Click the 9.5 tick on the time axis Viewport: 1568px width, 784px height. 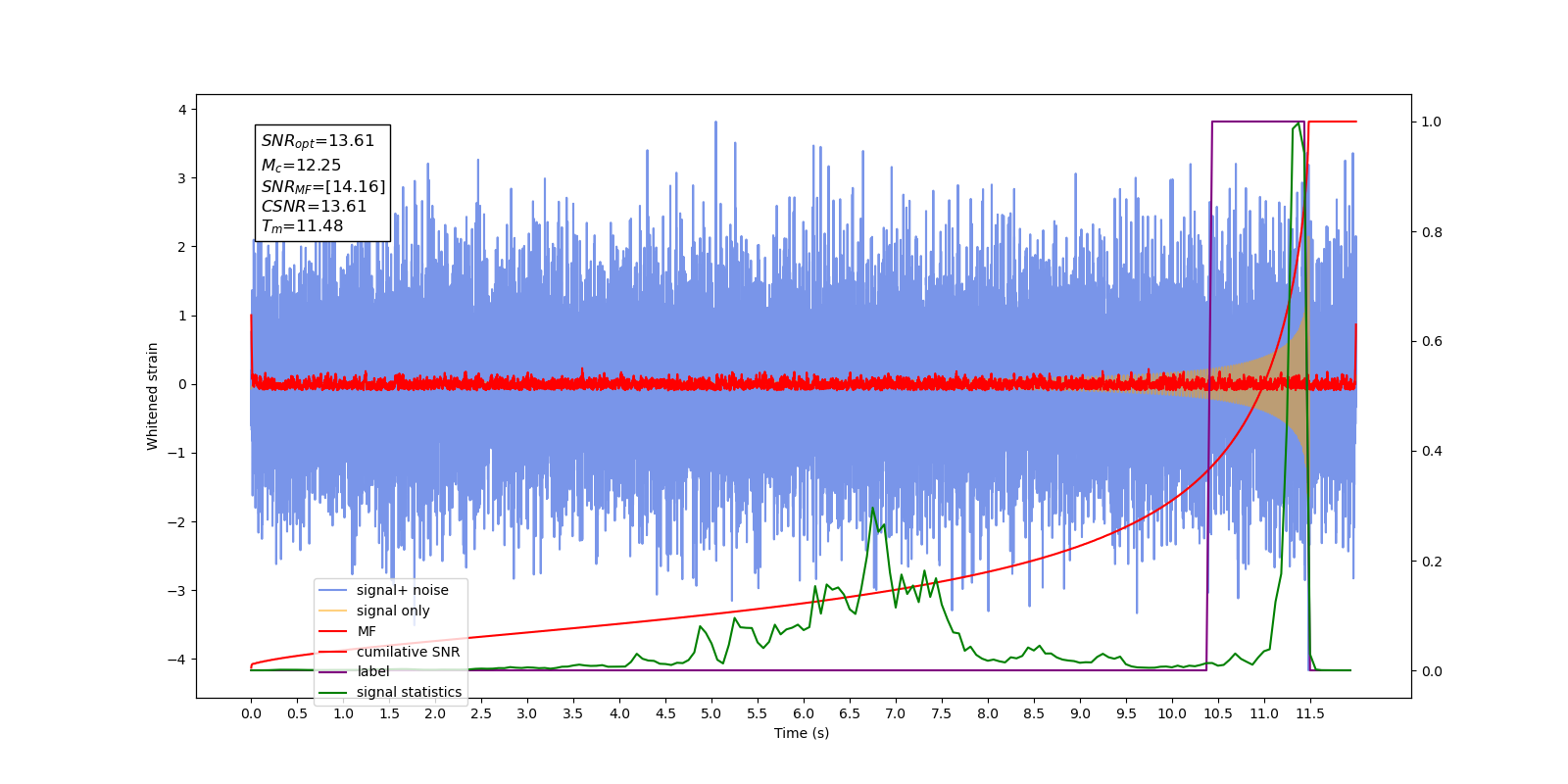[x=1126, y=713]
